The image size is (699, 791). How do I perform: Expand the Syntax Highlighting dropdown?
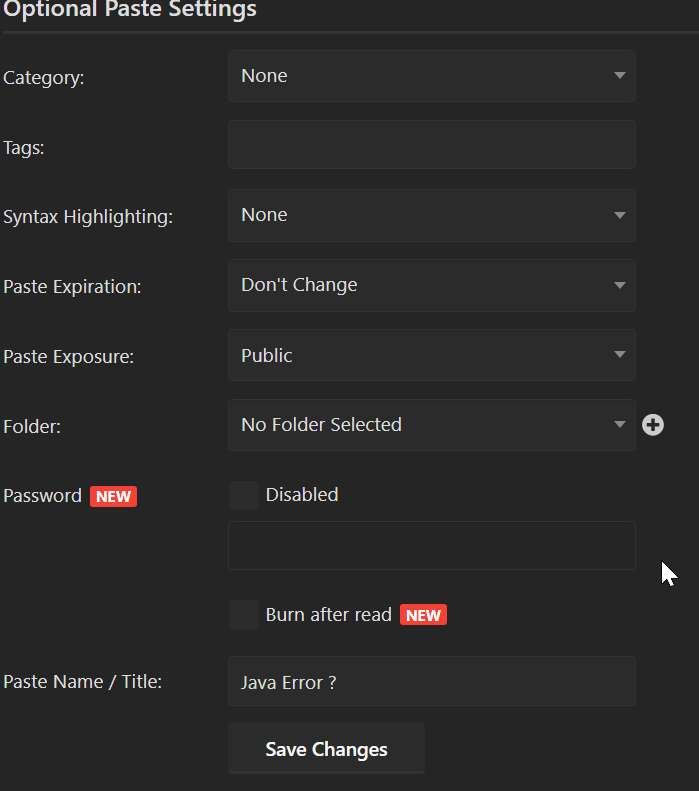[431, 215]
